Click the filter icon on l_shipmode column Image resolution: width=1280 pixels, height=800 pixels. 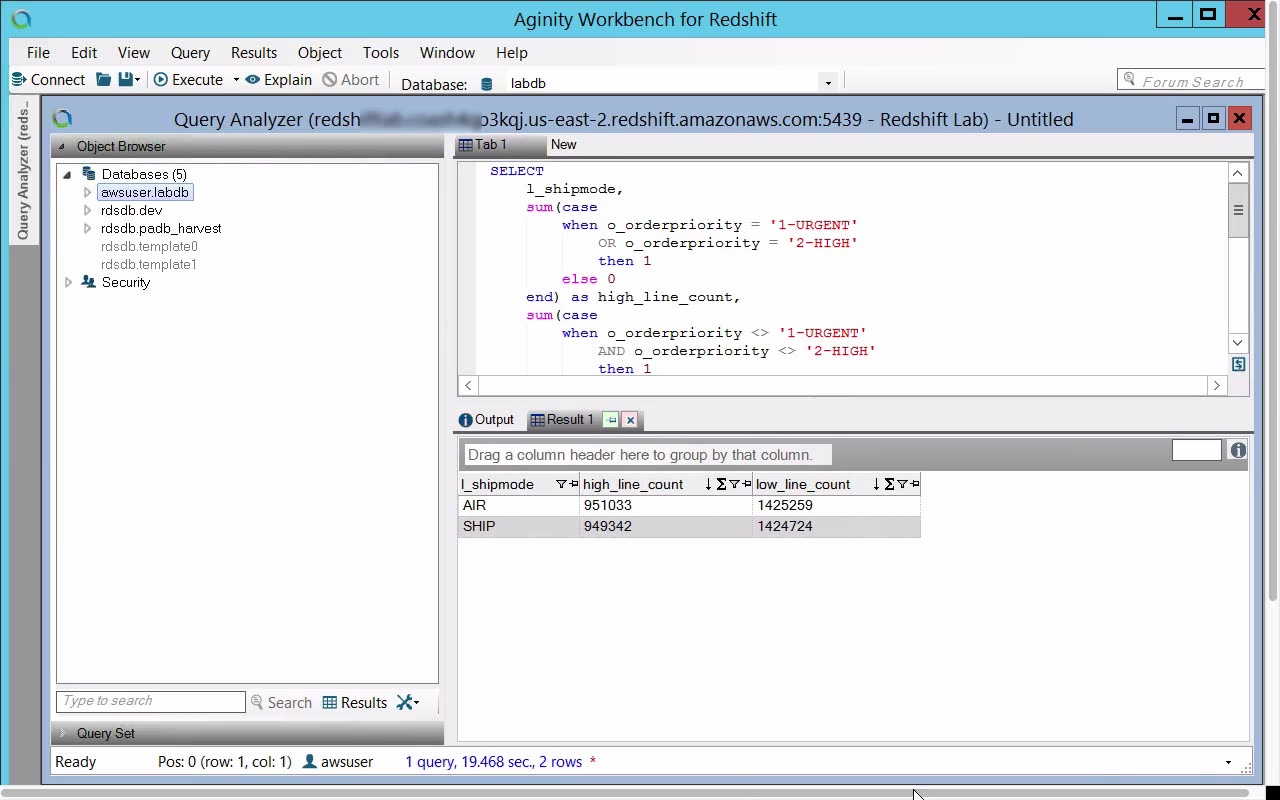[x=561, y=485]
